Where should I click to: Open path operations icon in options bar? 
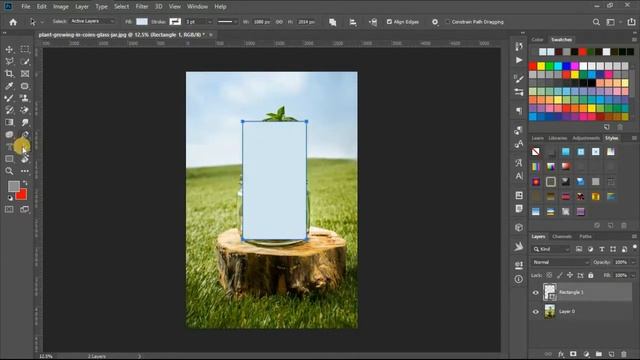[333, 22]
